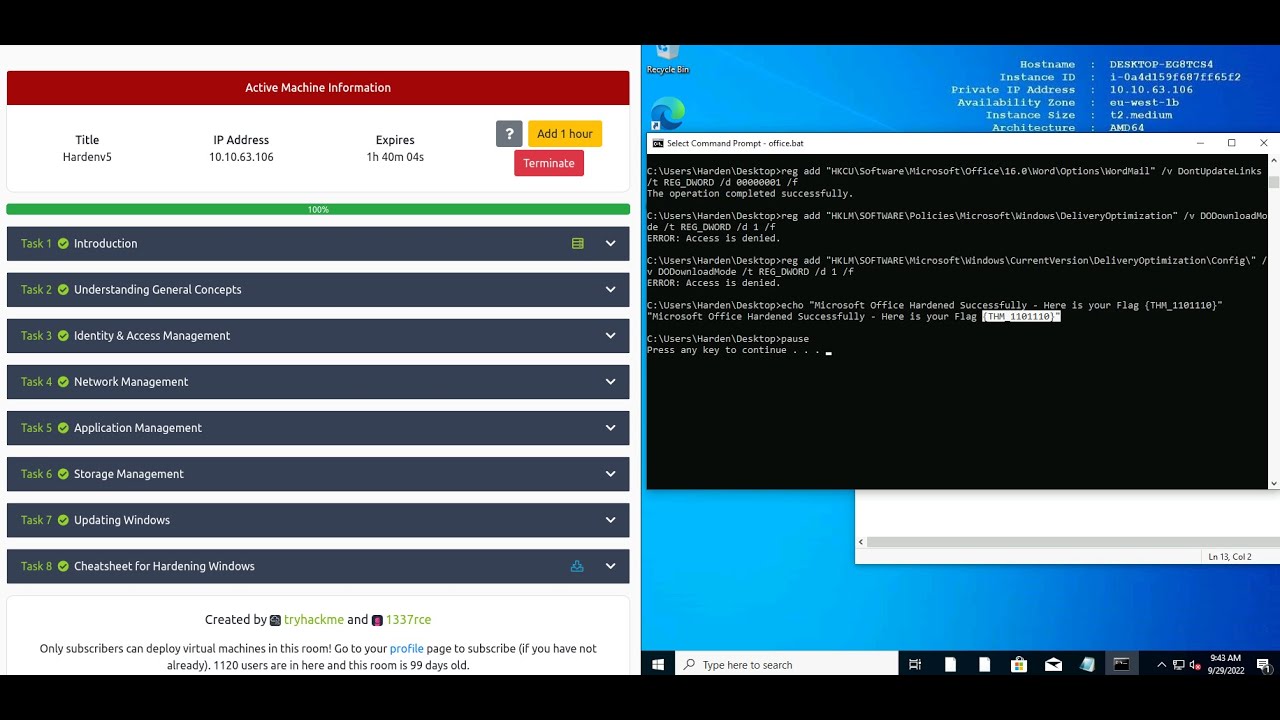Click Ln 13, Col 2 status text

point(1230,556)
